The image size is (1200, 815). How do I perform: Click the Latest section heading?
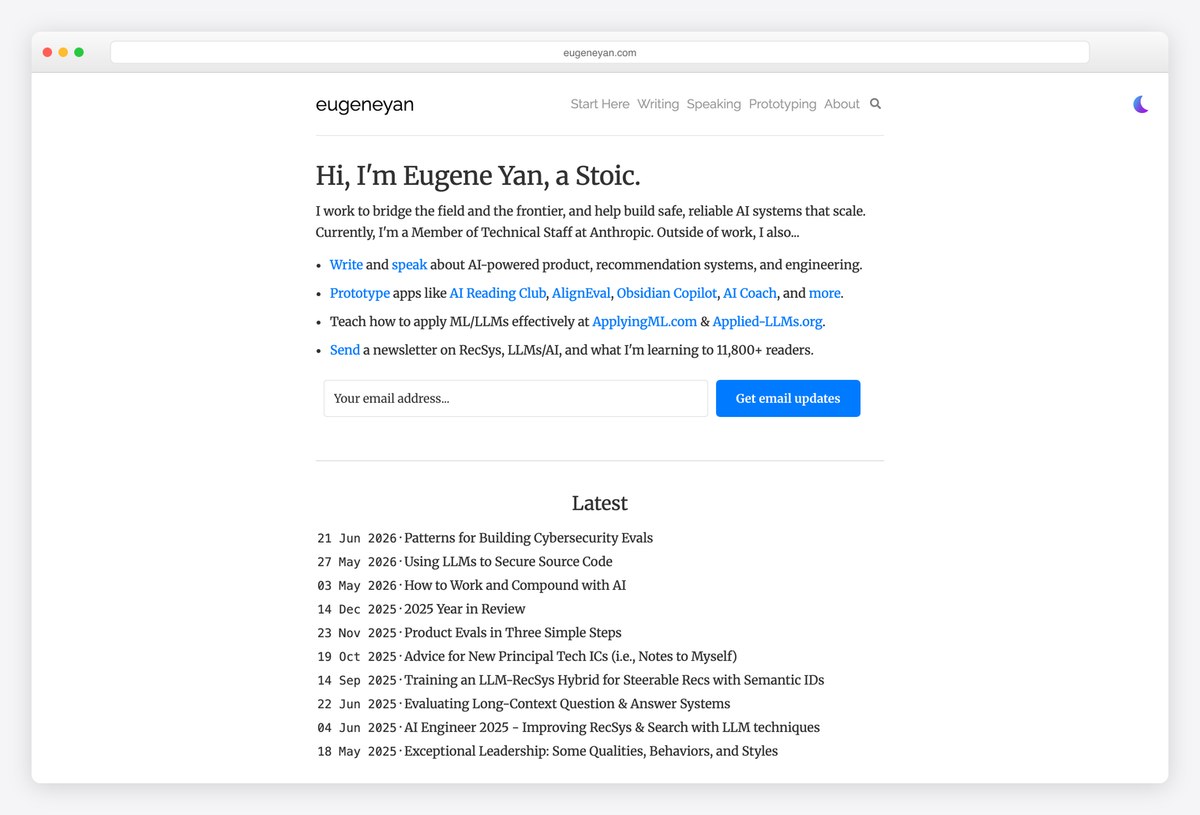(600, 503)
